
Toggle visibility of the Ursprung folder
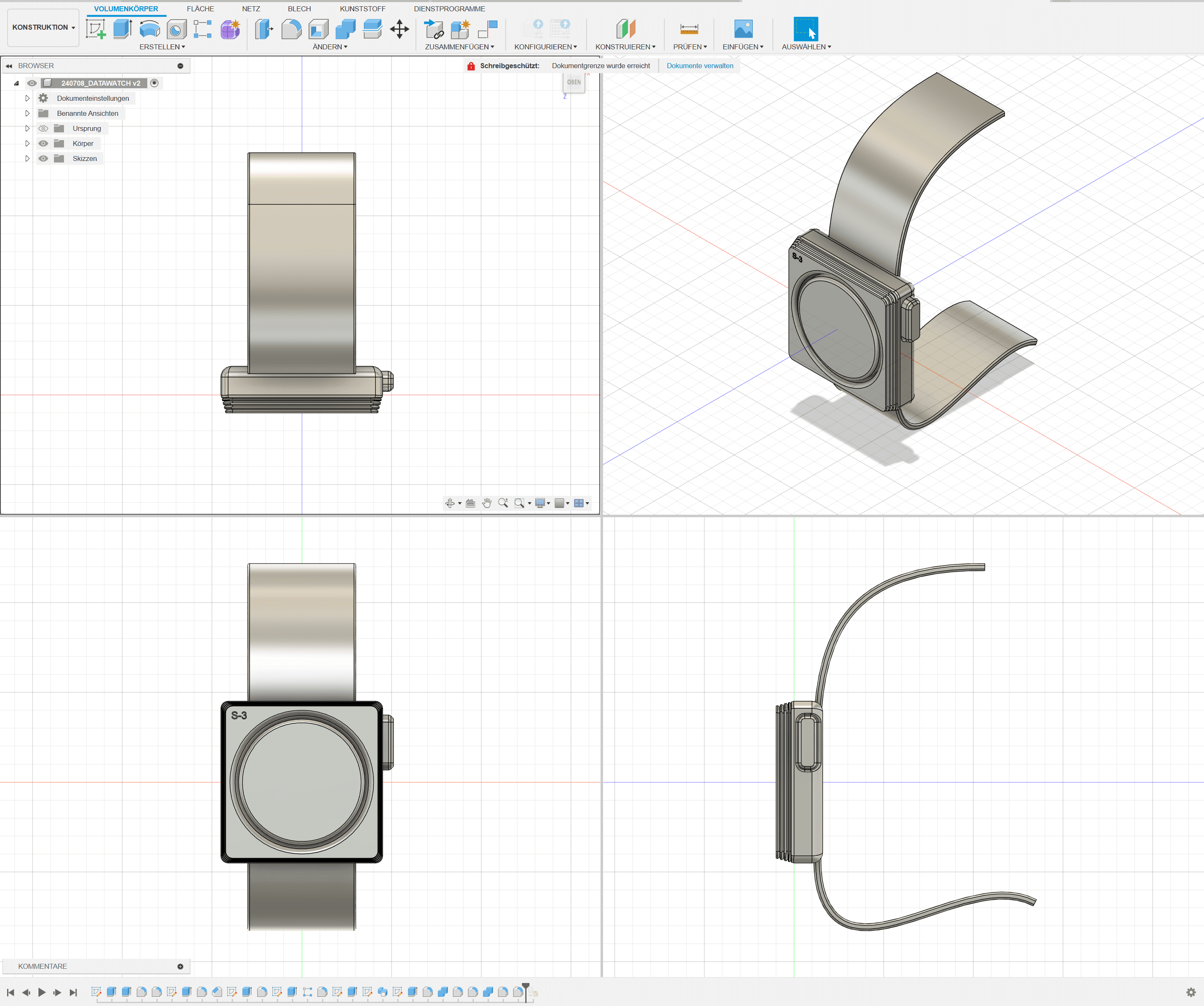[43, 128]
